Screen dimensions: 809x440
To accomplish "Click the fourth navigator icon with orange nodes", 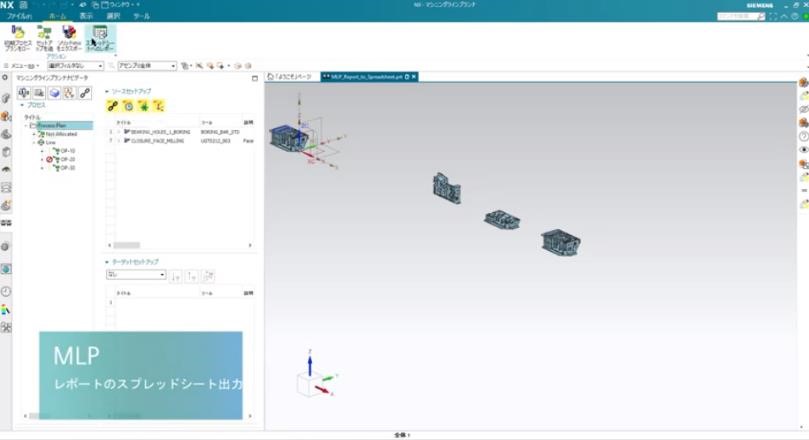I will pyautogui.click(x=69, y=93).
